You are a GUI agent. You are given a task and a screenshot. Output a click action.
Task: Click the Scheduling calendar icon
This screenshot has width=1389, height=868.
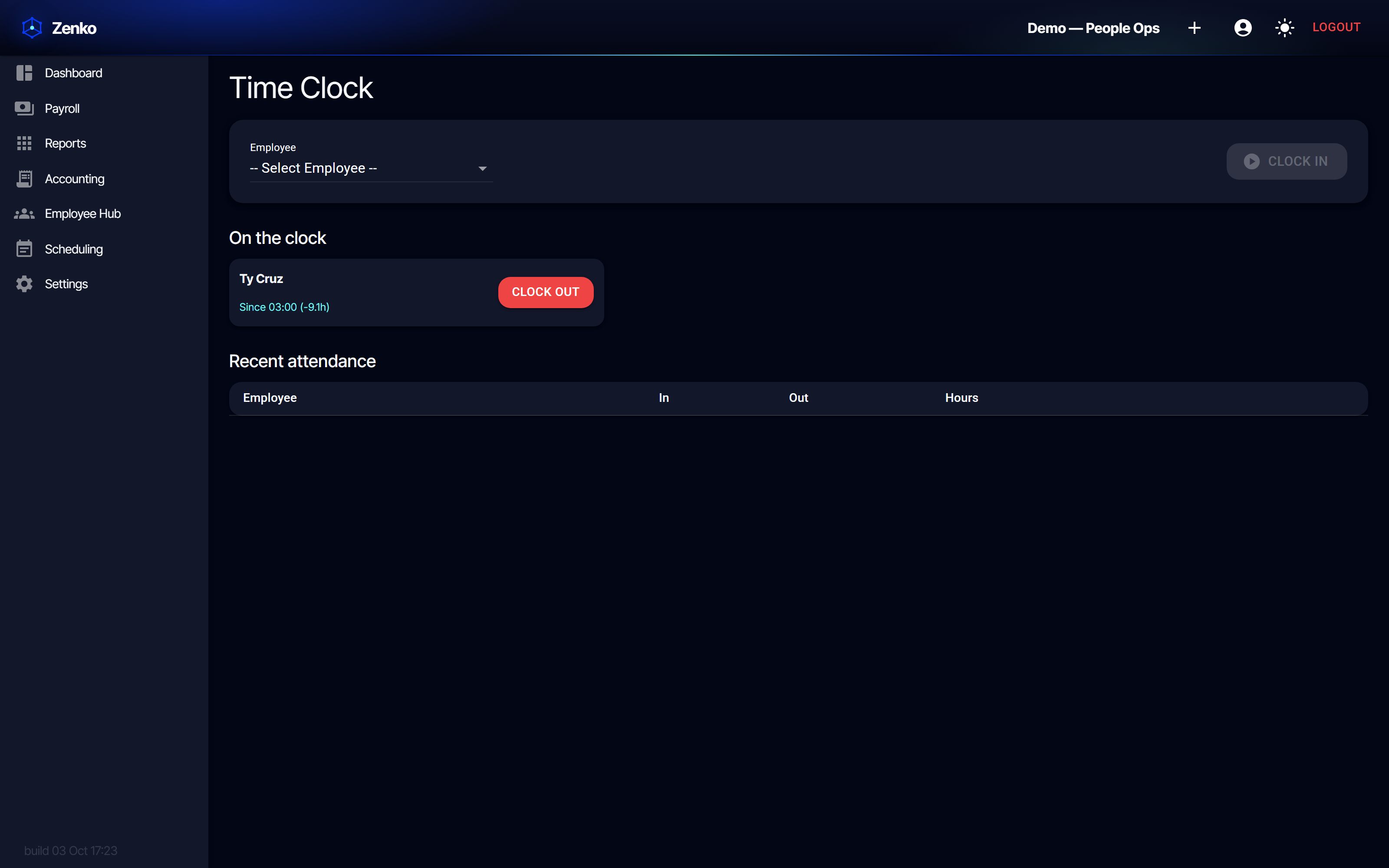click(x=24, y=249)
